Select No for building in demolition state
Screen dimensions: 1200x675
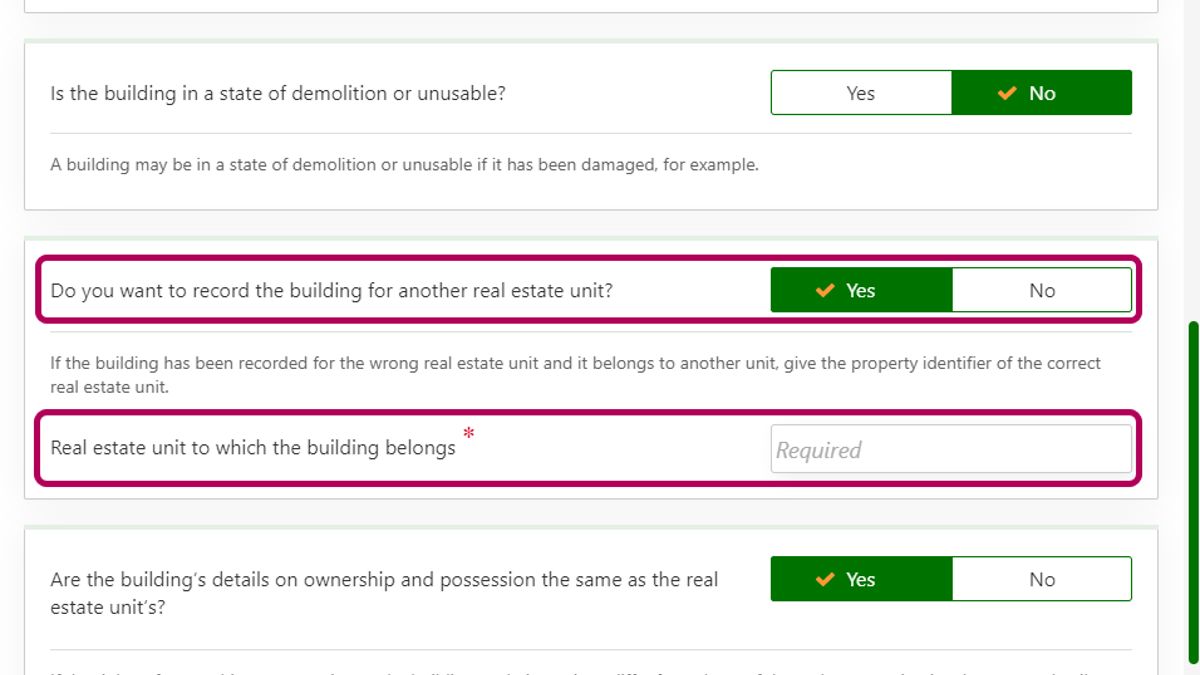click(x=1041, y=93)
